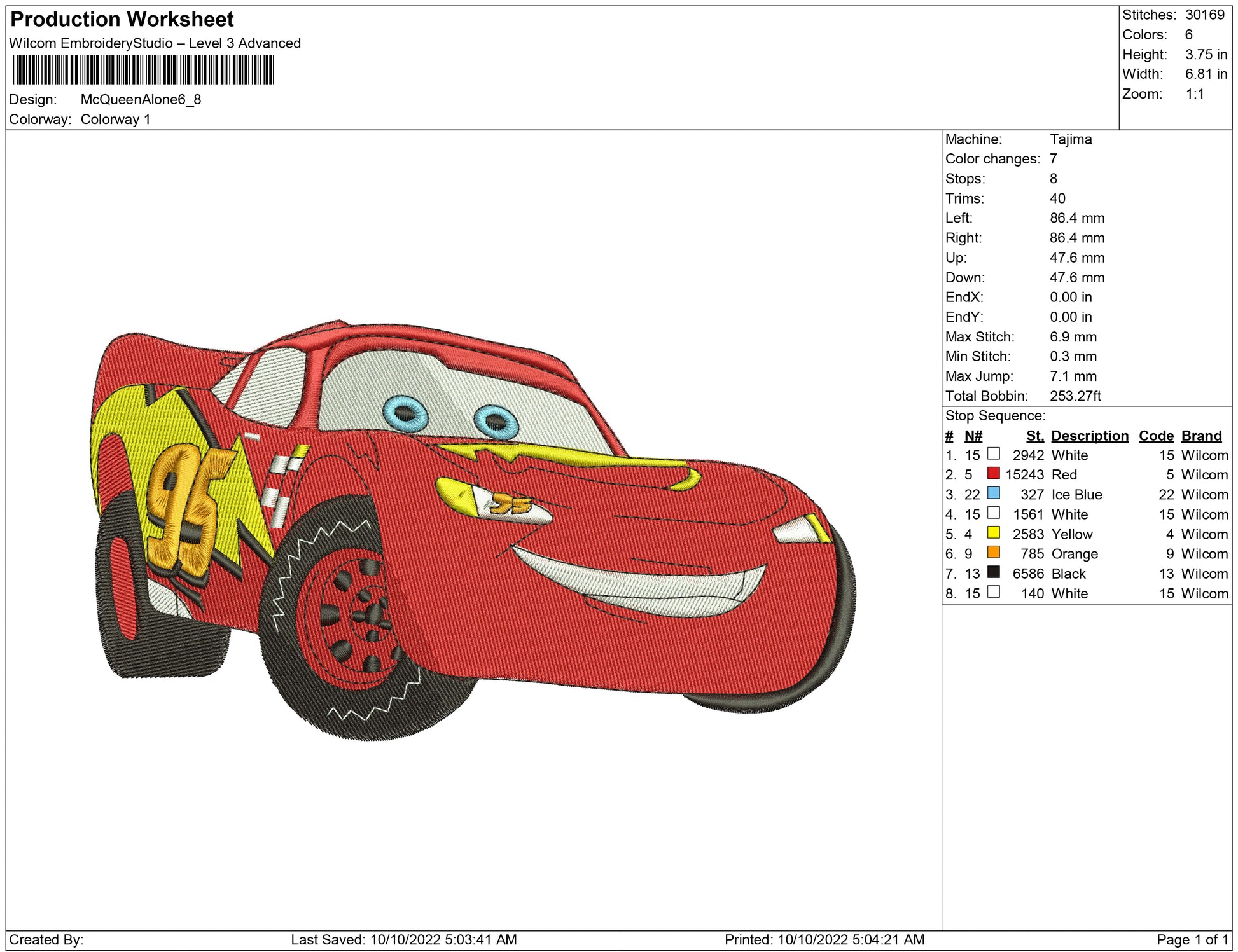Click the ice blue color swatch
The width and height of the screenshot is (1238, 952).
click(x=993, y=493)
